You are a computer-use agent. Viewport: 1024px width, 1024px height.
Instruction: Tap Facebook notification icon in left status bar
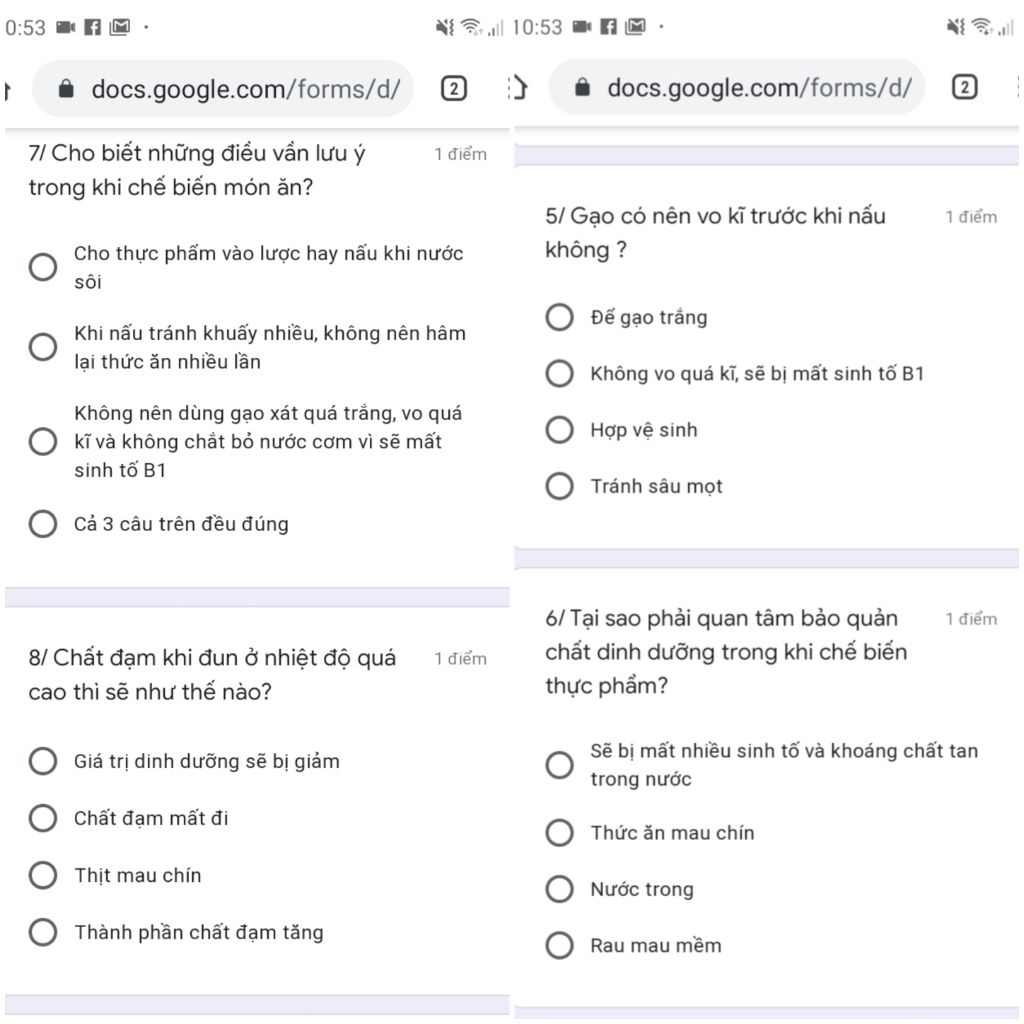(x=92, y=28)
